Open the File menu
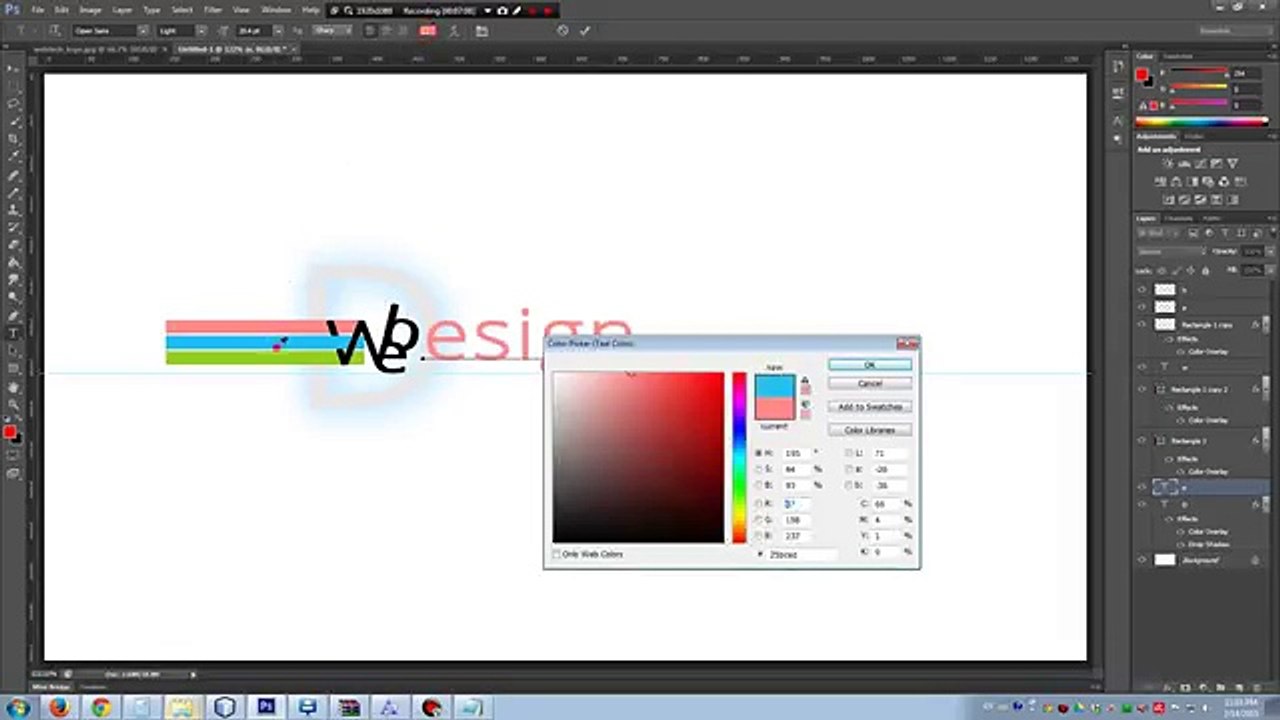This screenshot has height=720, width=1280. [37, 9]
